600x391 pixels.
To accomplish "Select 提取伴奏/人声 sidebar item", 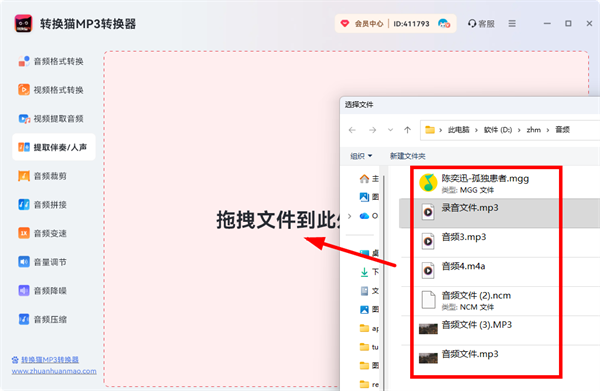I will (x=54, y=147).
